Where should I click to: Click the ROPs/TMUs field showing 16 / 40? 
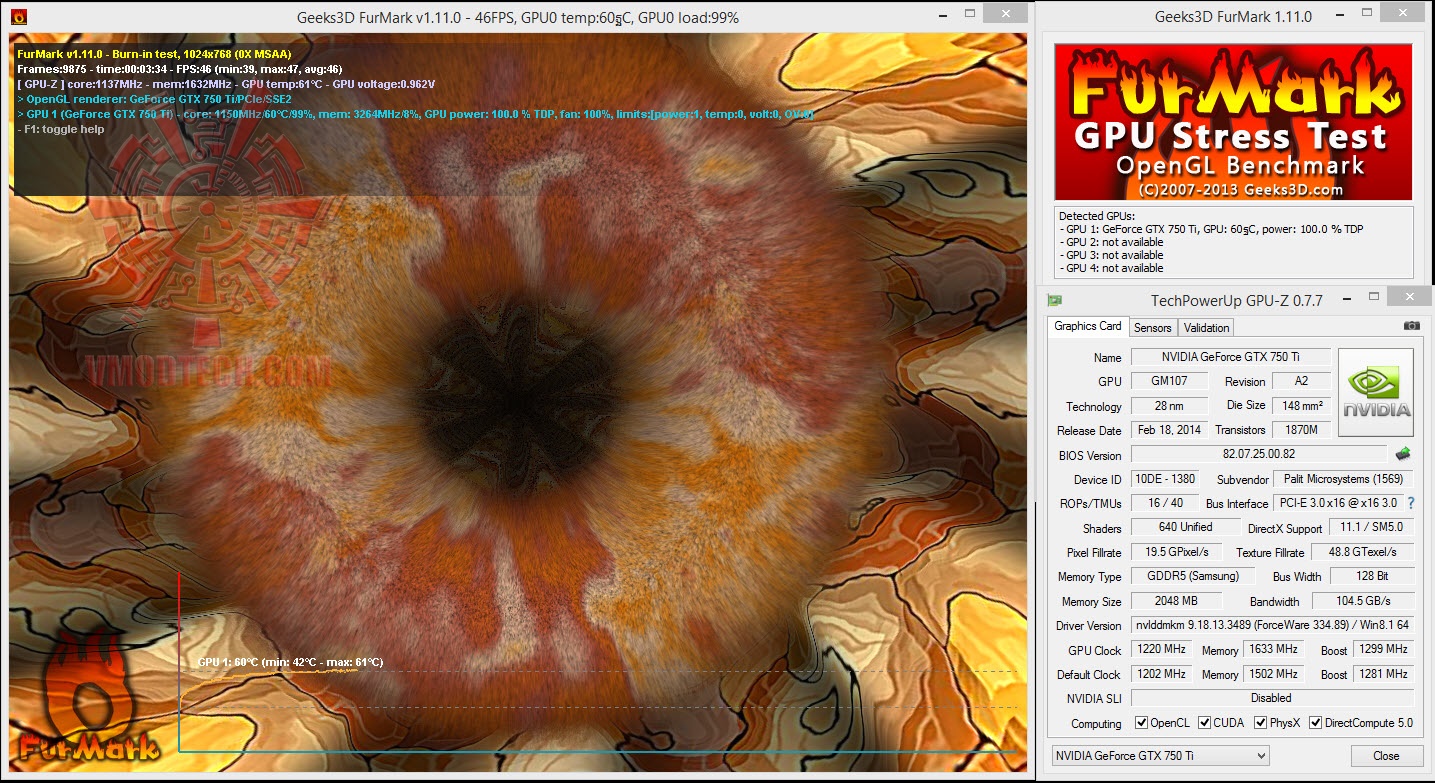[1167, 503]
